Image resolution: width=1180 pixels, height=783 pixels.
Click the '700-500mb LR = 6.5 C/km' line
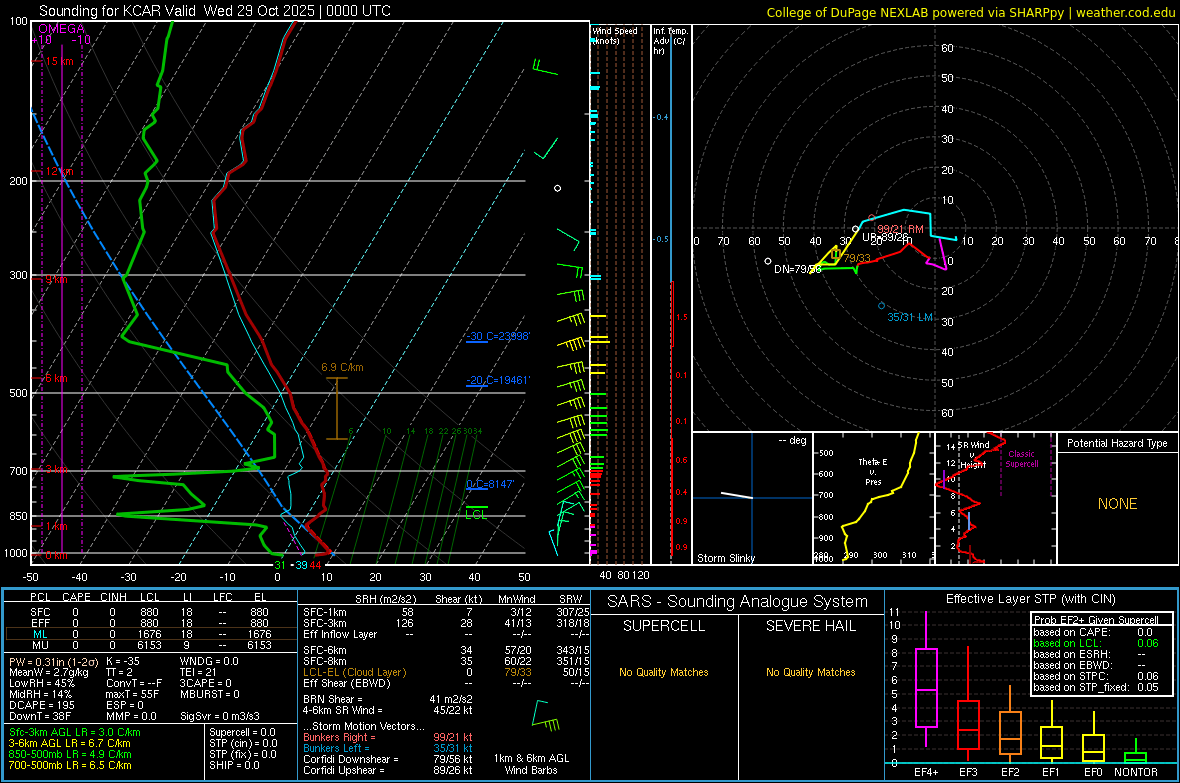click(x=70, y=765)
